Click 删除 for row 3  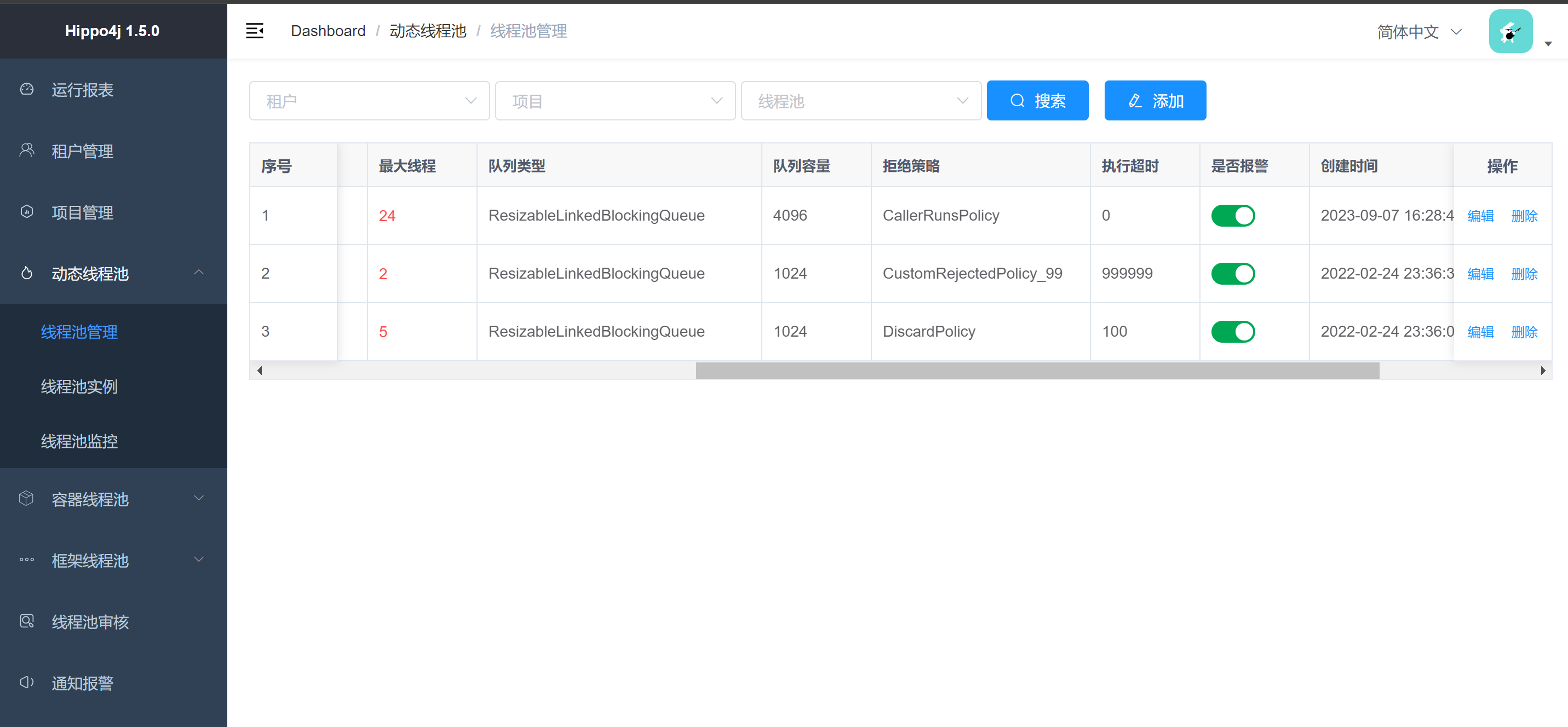[1524, 332]
